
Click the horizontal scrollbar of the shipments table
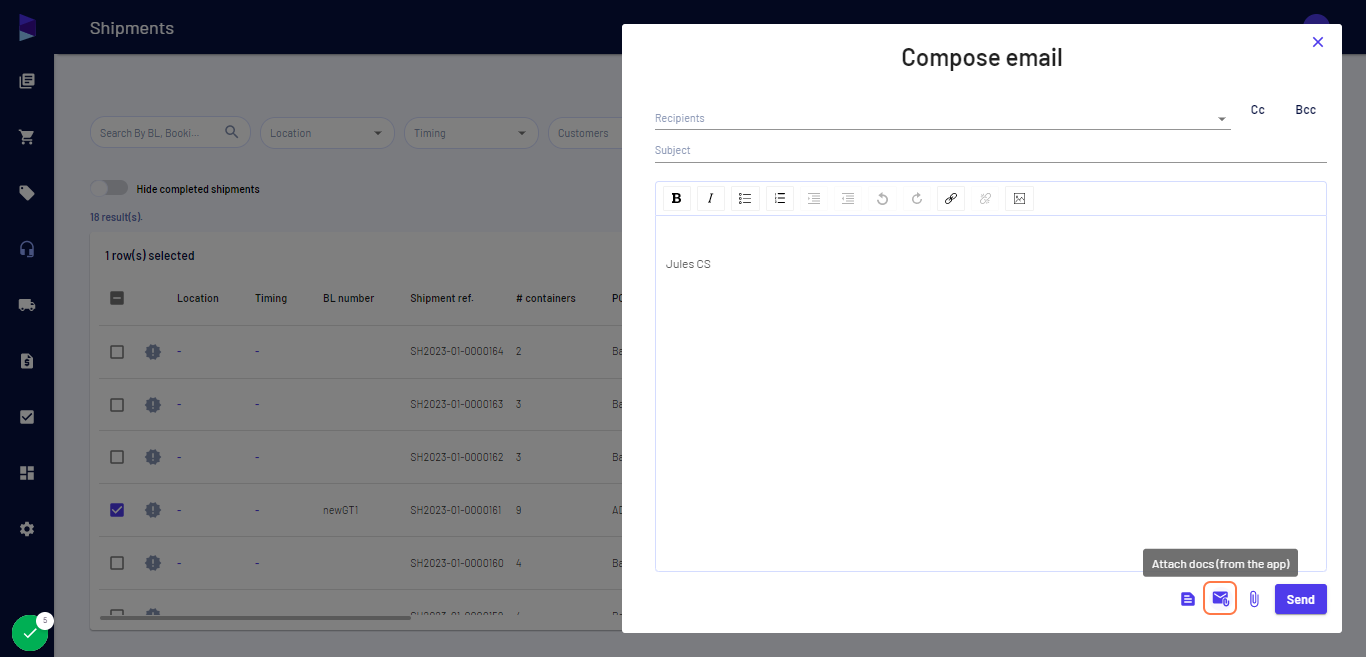point(257,618)
